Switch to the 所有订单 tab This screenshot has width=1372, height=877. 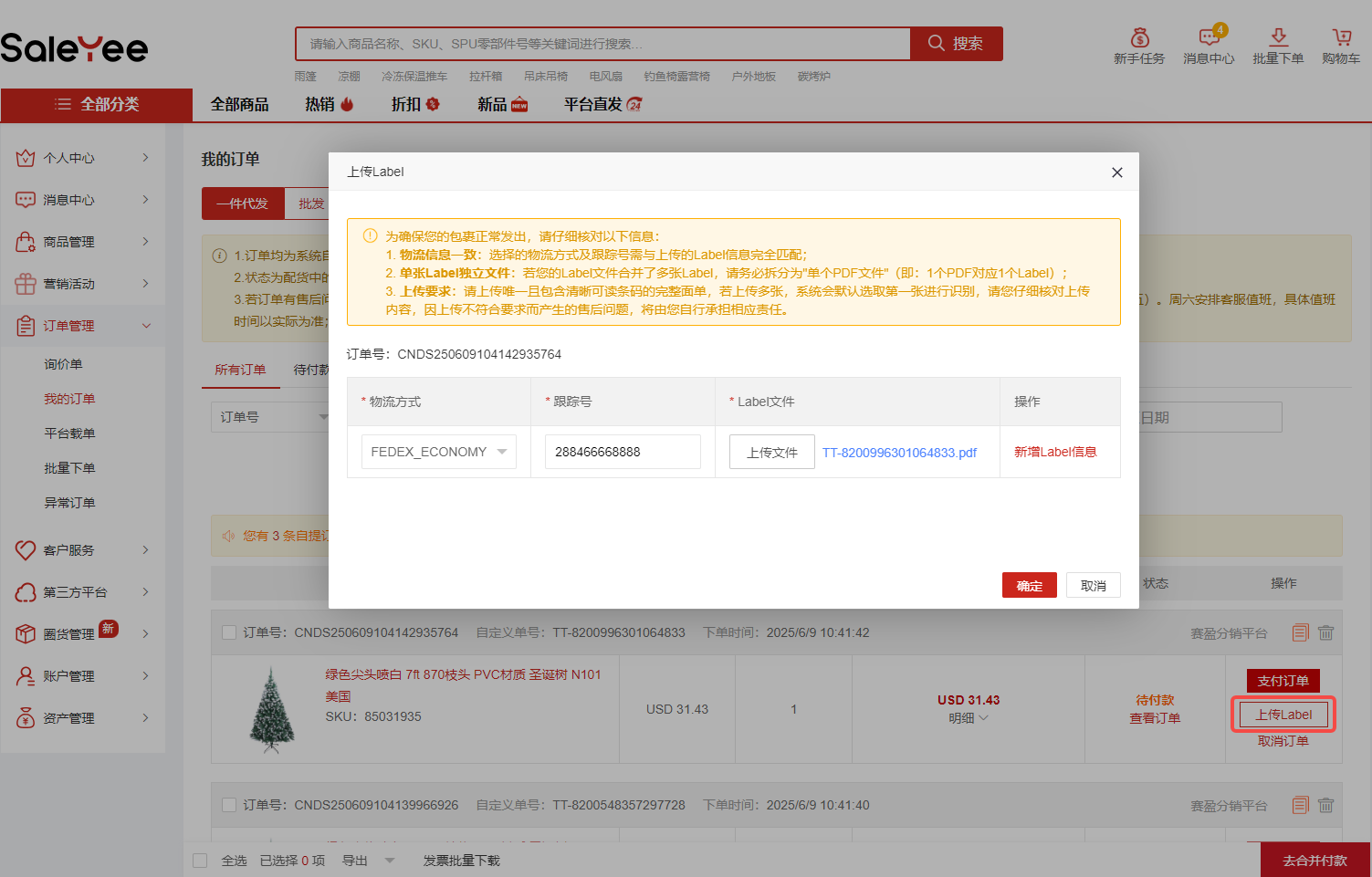pyautogui.click(x=240, y=370)
